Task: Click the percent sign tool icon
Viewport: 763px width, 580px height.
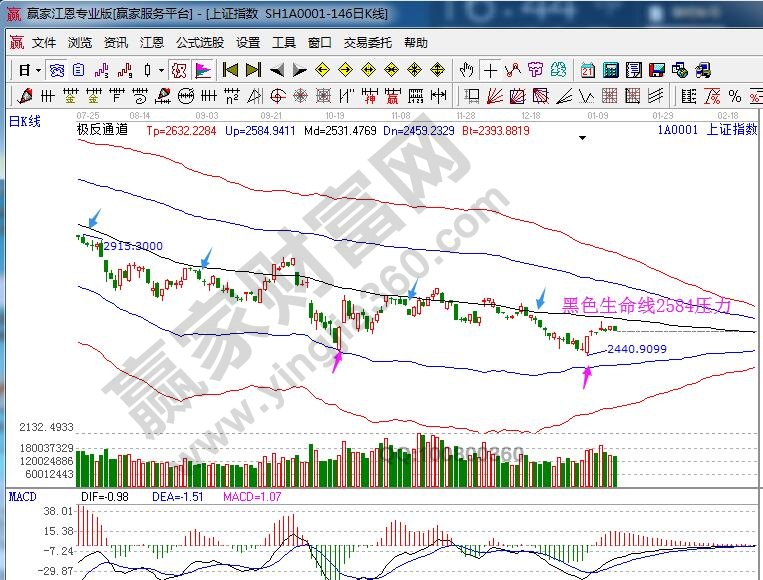Action: (735, 96)
